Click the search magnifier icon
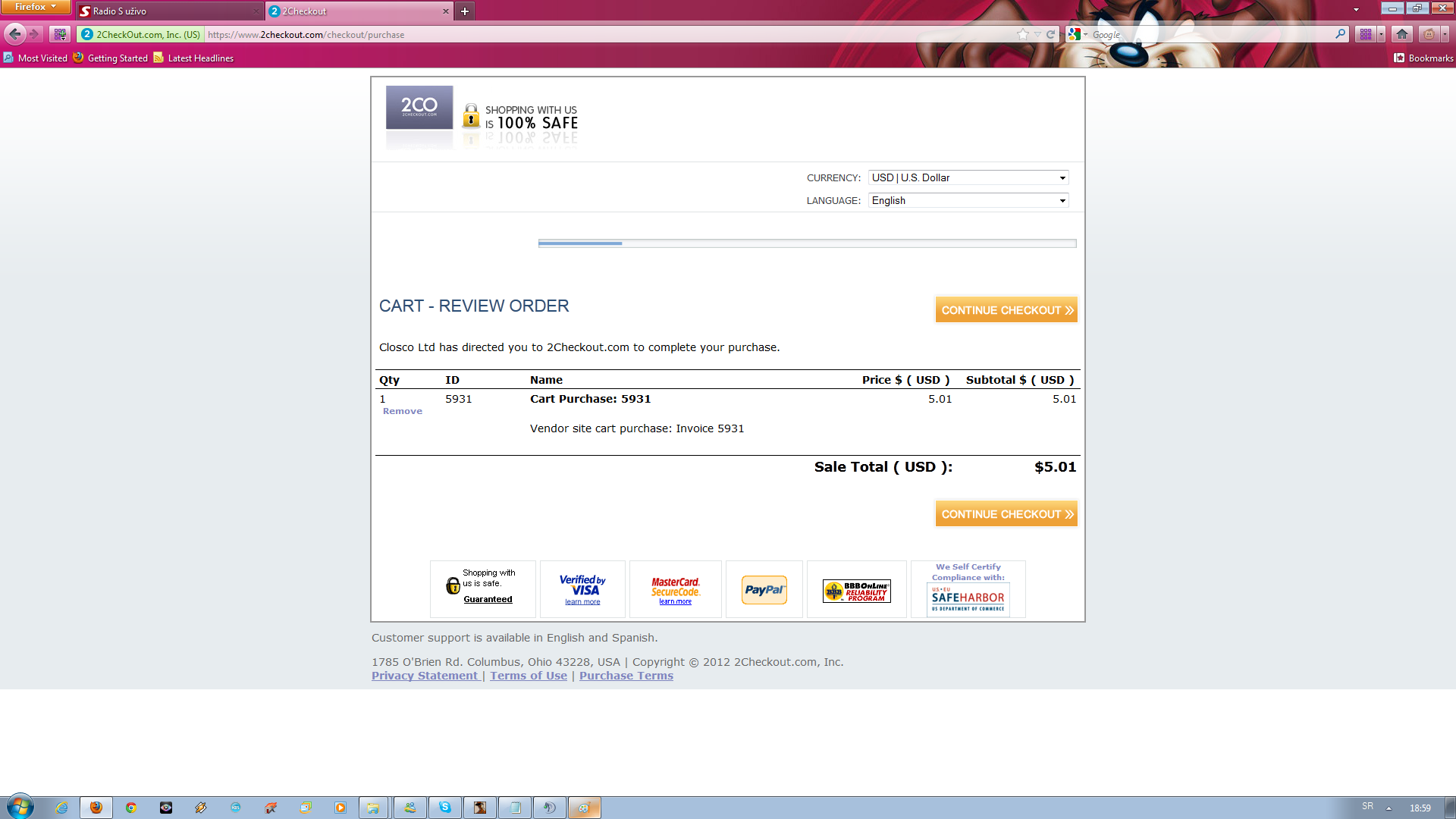1456x819 pixels. 1340,34
